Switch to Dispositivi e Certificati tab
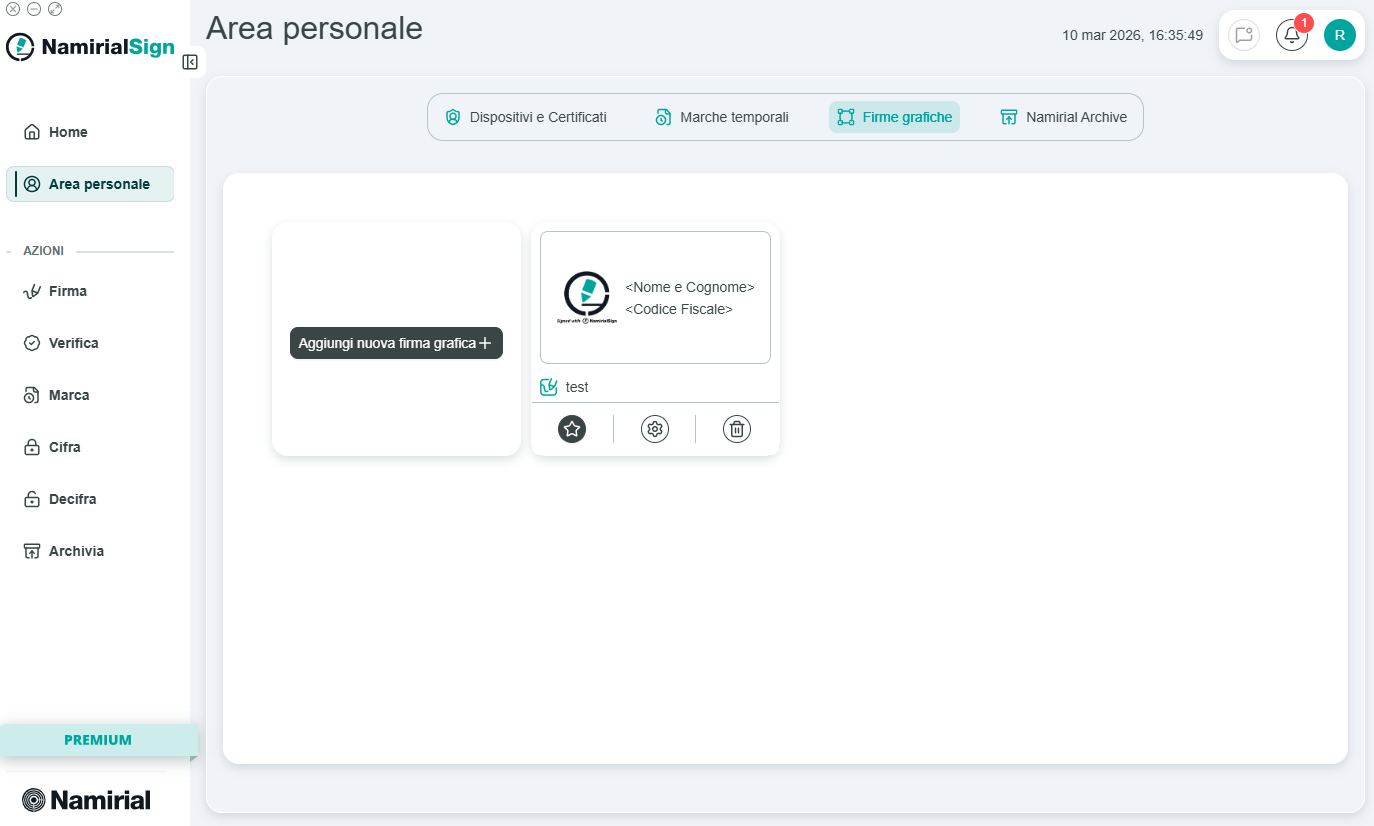This screenshot has width=1374, height=826. pyautogui.click(x=526, y=117)
